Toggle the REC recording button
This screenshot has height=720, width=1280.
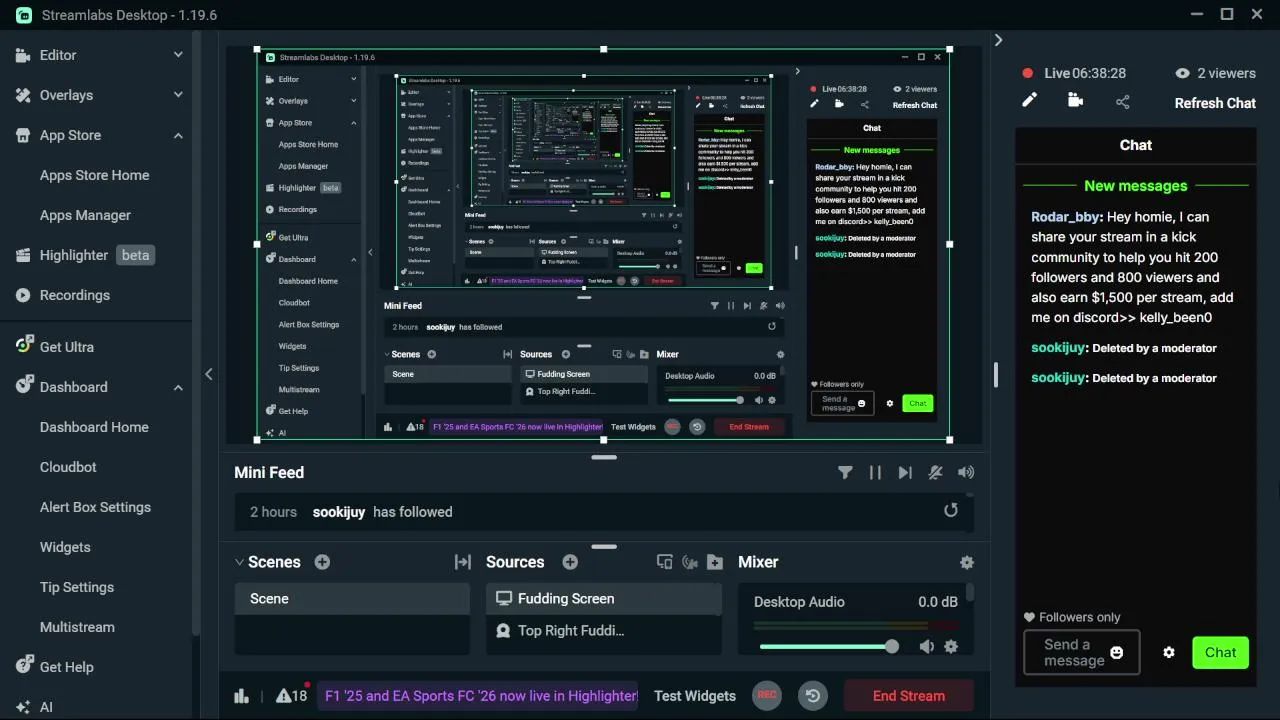767,695
